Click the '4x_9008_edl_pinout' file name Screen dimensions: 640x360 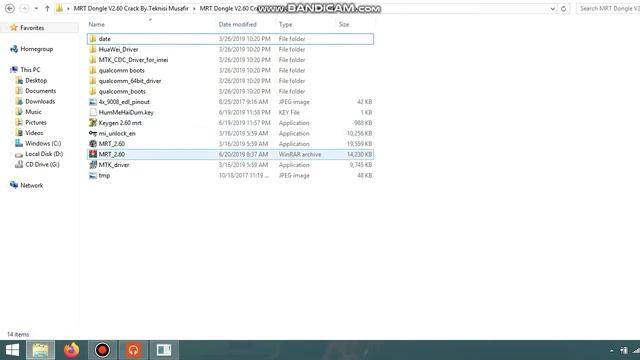tap(124, 102)
